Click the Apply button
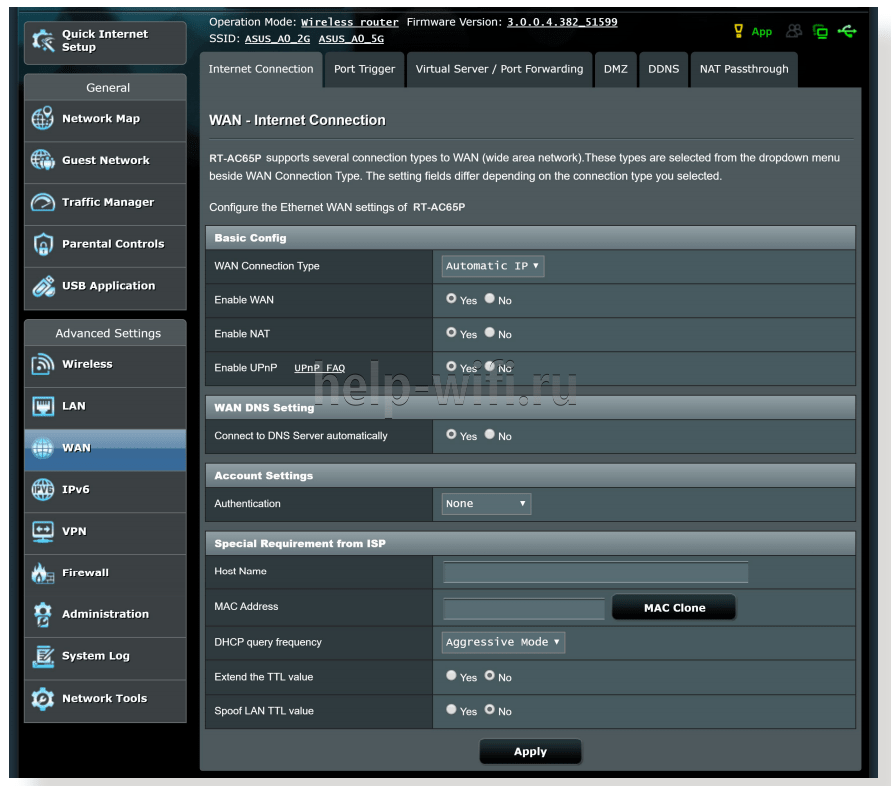This screenshot has height=786, width=891. coord(530,752)
